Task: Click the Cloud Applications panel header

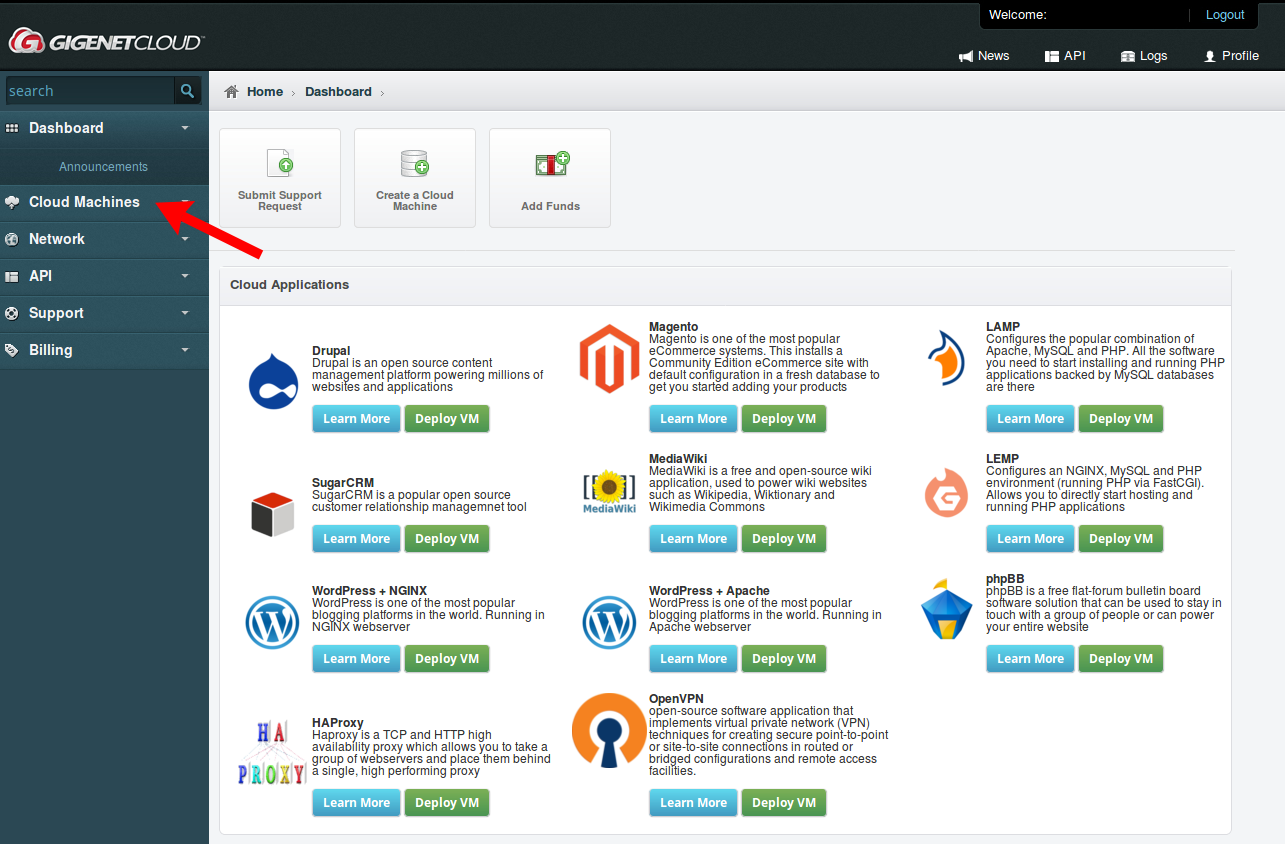Action: (x=725, y=285)
